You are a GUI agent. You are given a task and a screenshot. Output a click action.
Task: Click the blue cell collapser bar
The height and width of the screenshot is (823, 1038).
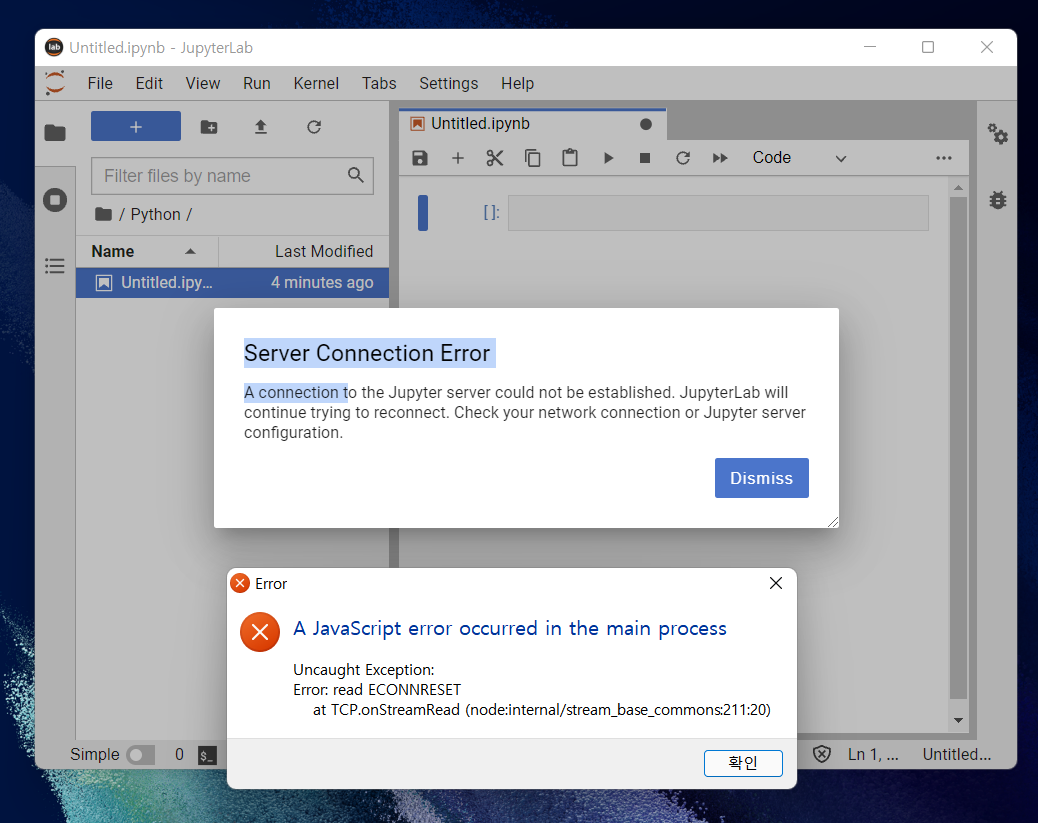coord(423,213)
